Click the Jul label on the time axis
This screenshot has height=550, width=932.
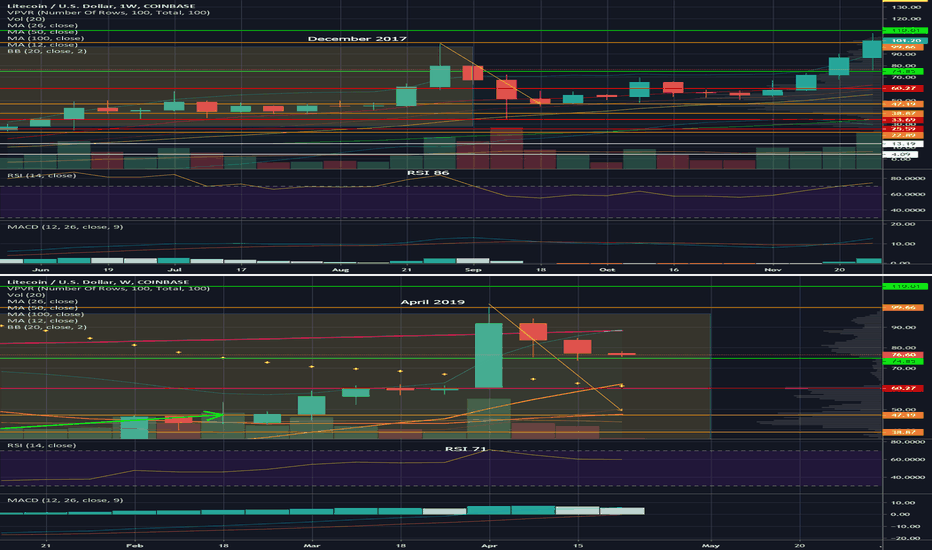click(x=175, y=270)
